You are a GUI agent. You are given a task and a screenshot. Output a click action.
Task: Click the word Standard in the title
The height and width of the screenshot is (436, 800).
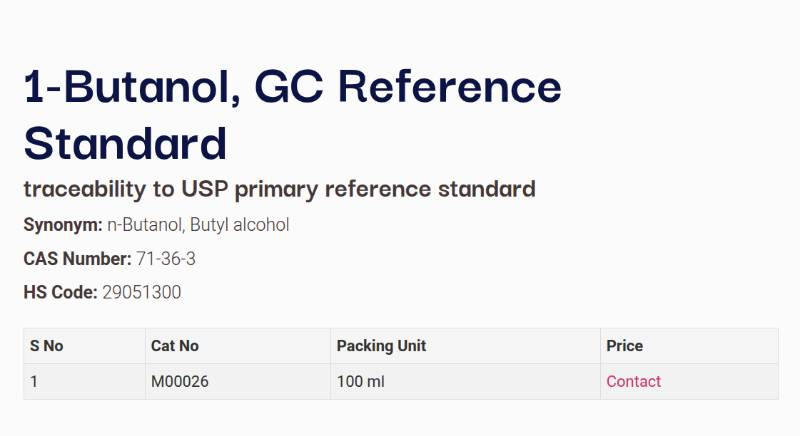[x=125, y=142]
